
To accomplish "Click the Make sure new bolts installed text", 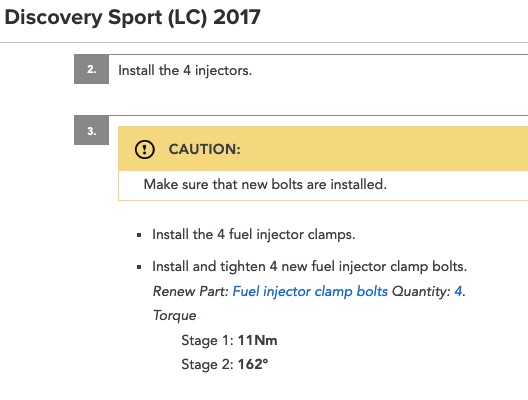I will click(265, 185).
